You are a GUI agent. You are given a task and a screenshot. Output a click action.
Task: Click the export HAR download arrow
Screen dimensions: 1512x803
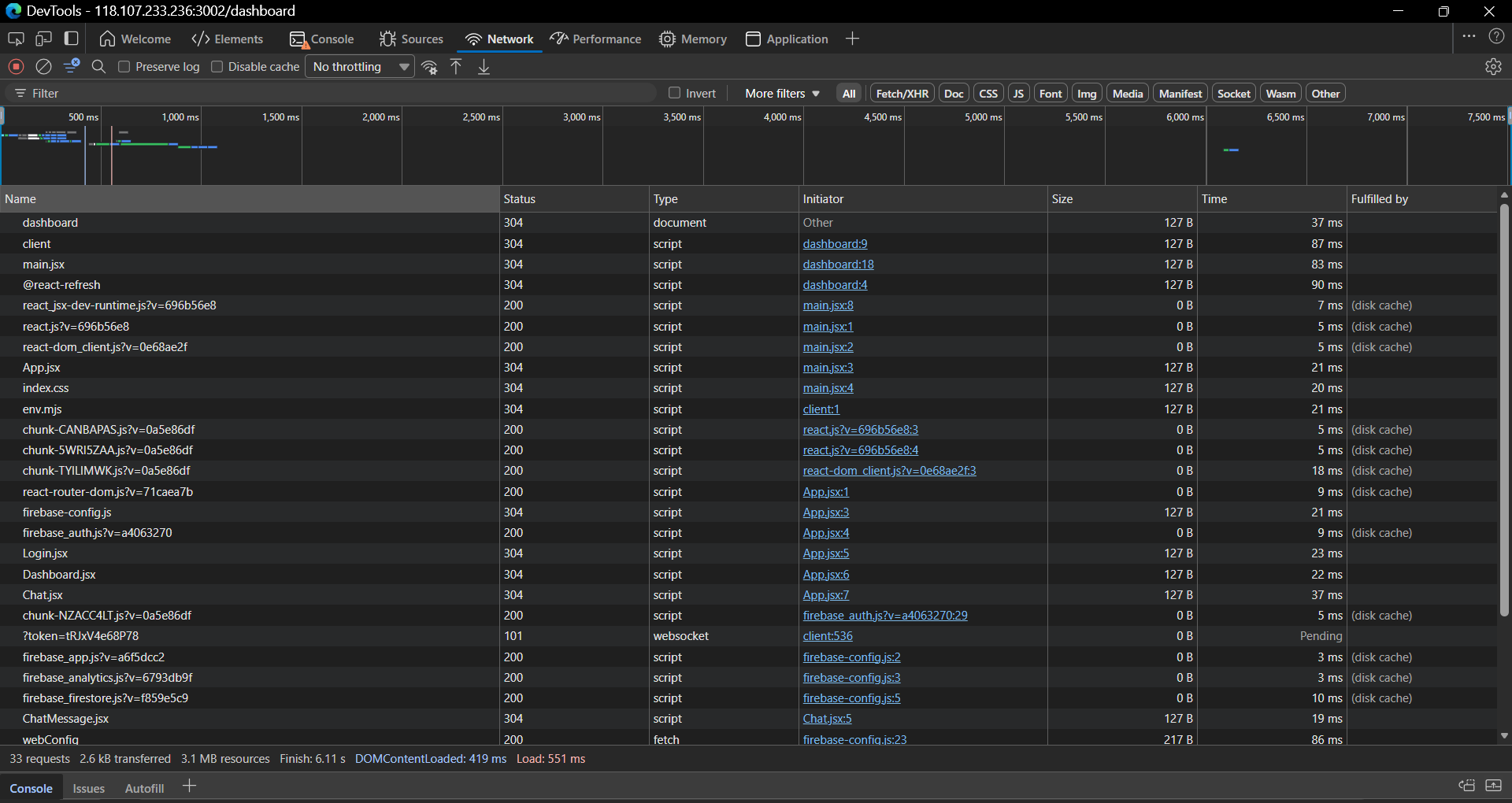pos(484,67)
